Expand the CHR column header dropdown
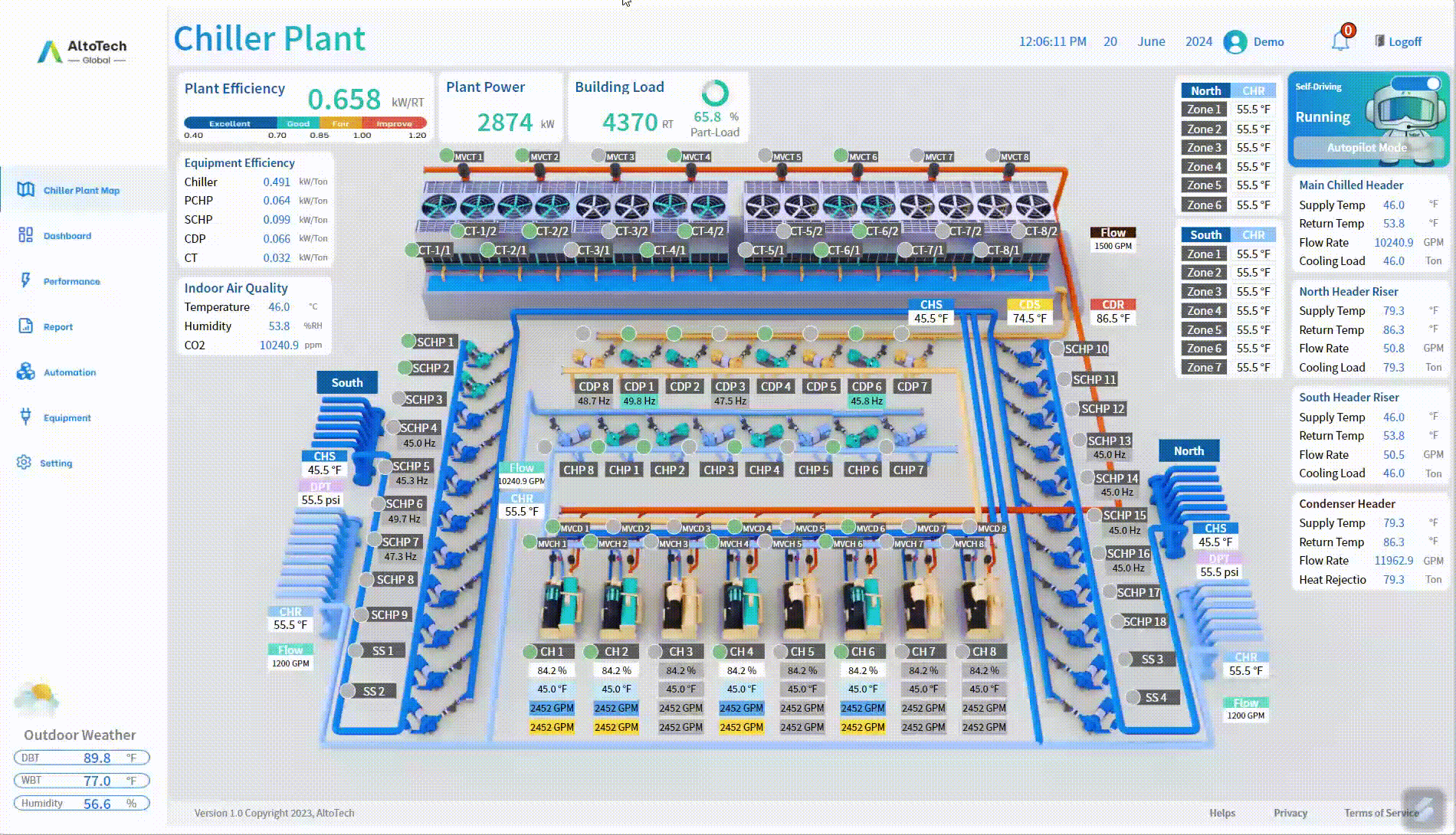The width and height of the screenshot is (1456, 835). tap(1254, 90)
